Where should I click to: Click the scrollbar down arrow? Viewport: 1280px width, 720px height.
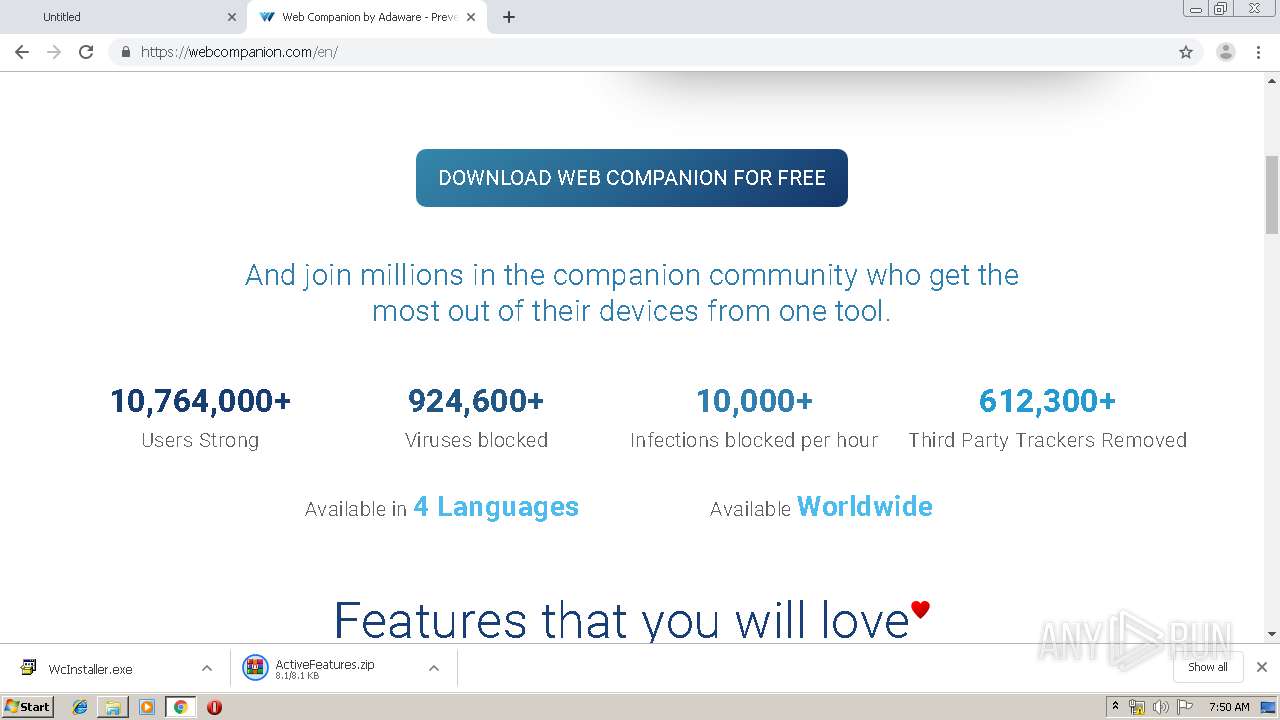click(1272, 634)
